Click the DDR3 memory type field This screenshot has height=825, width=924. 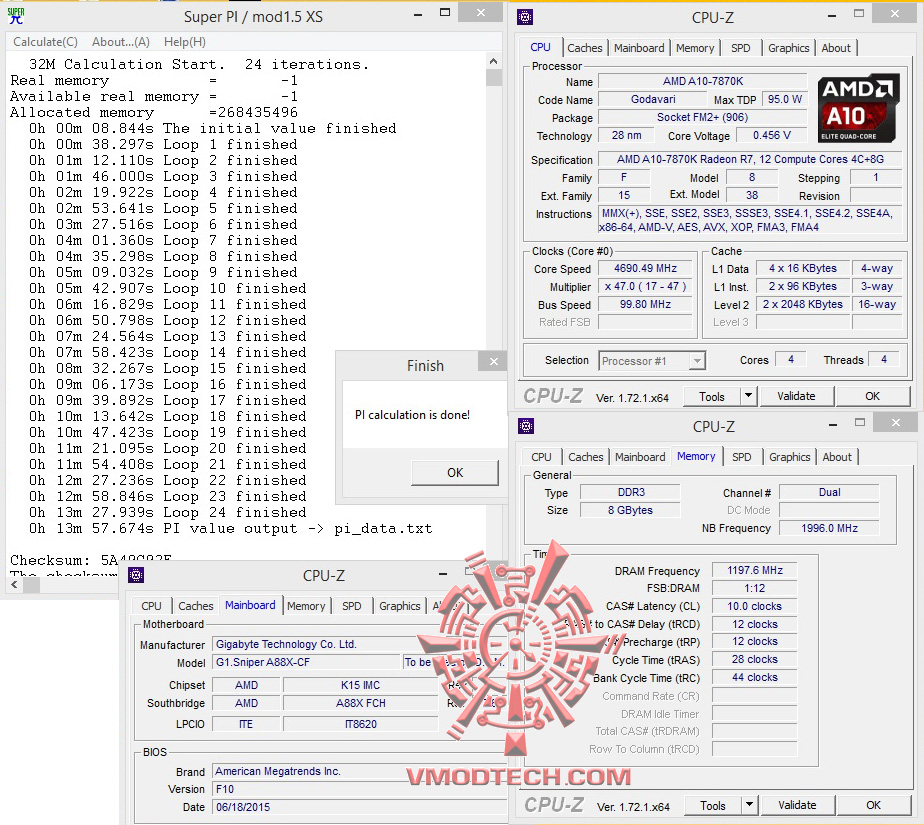(x=631, y=493)
